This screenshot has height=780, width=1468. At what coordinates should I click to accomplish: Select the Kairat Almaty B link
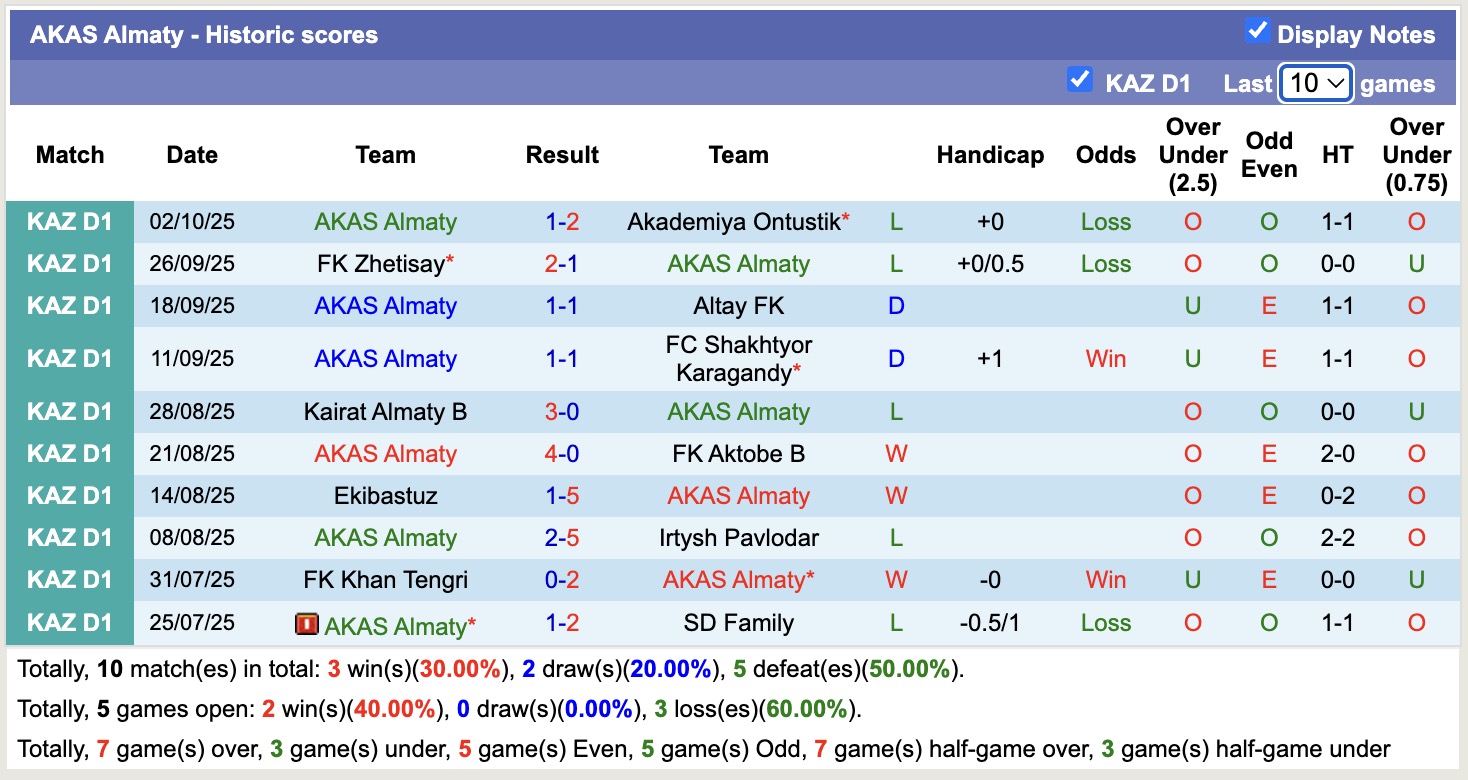coord(385,411)
